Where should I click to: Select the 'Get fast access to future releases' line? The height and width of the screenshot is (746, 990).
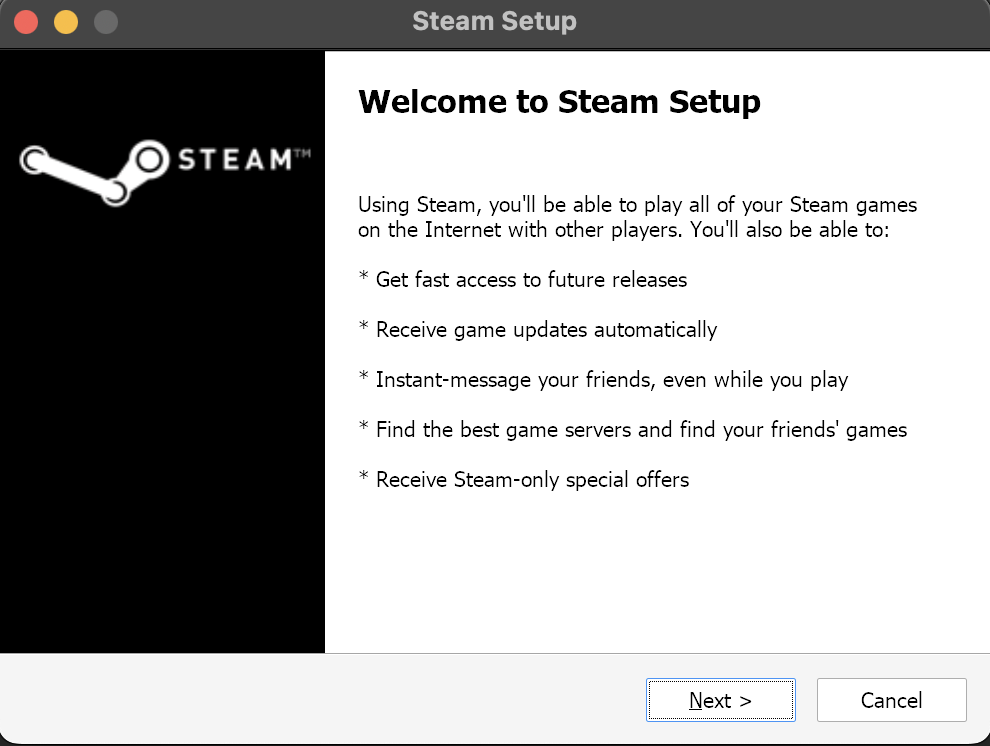tap(531, 280)
